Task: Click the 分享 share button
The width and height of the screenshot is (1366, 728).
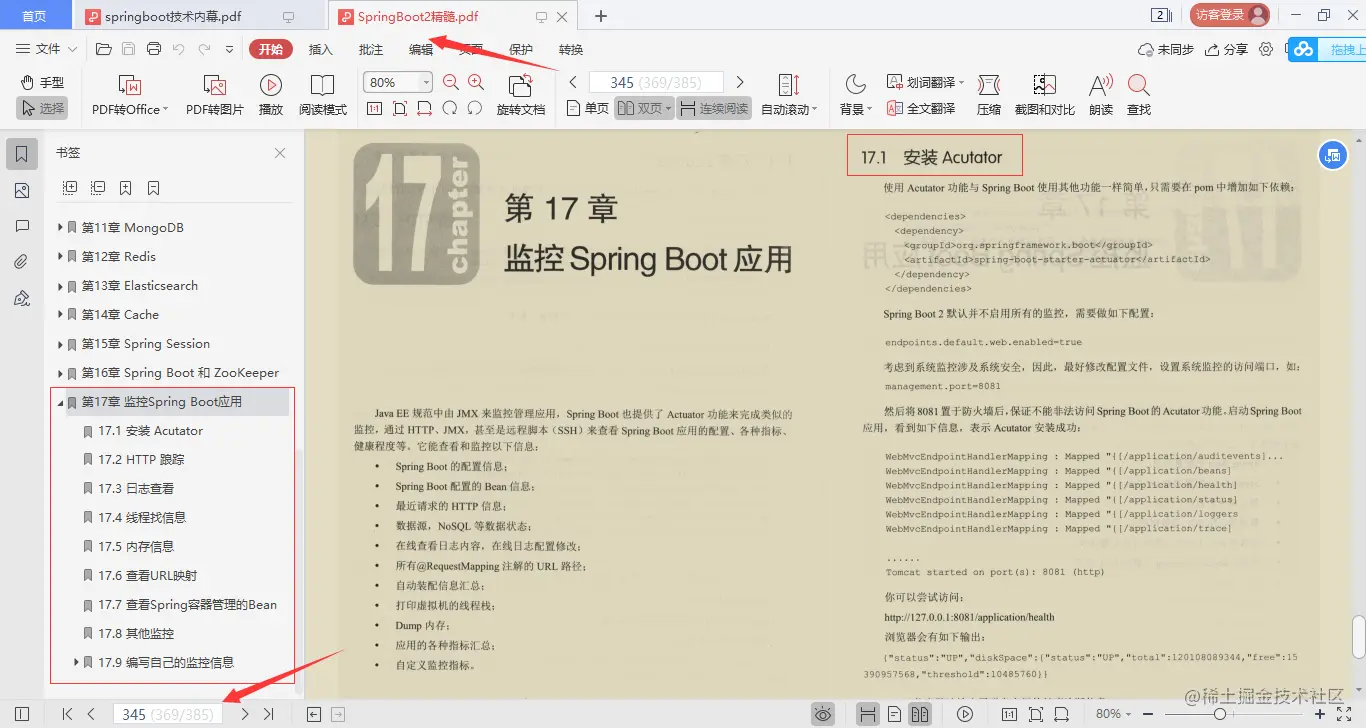Action: click(x=1227, y=49)
